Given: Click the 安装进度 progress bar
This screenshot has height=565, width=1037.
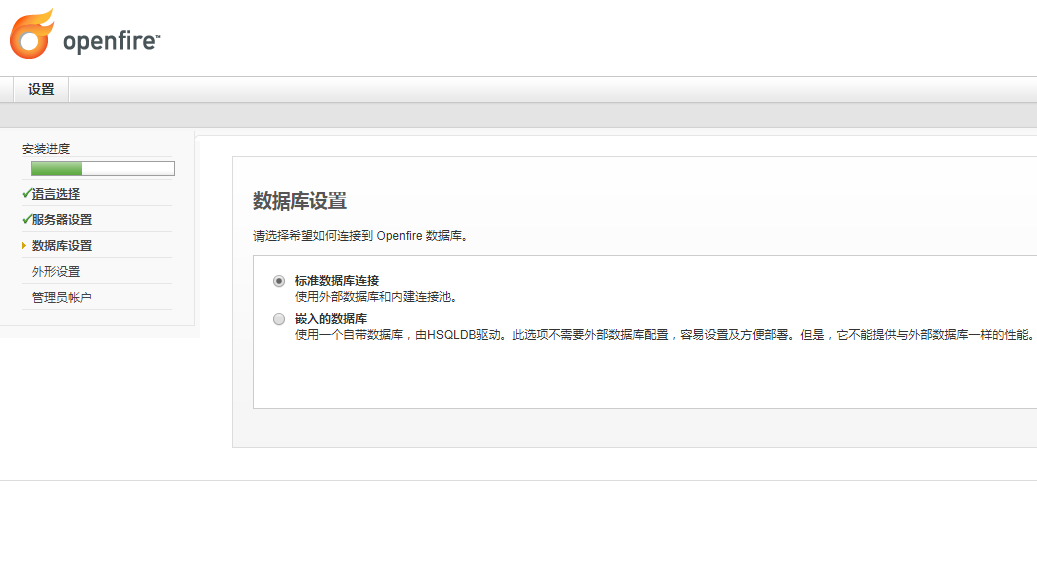Looking at the screenshot, I should pos(103,169).
